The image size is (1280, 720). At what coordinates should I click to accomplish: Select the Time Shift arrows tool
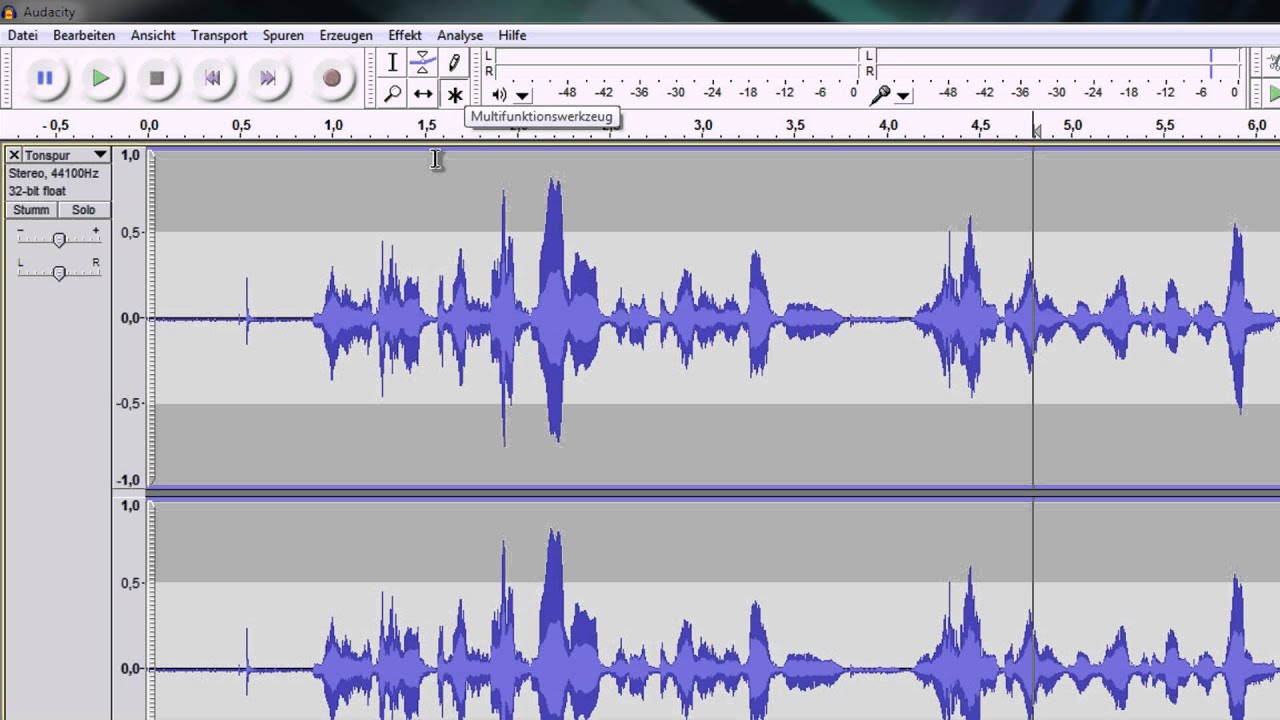[x=423, y=94]
